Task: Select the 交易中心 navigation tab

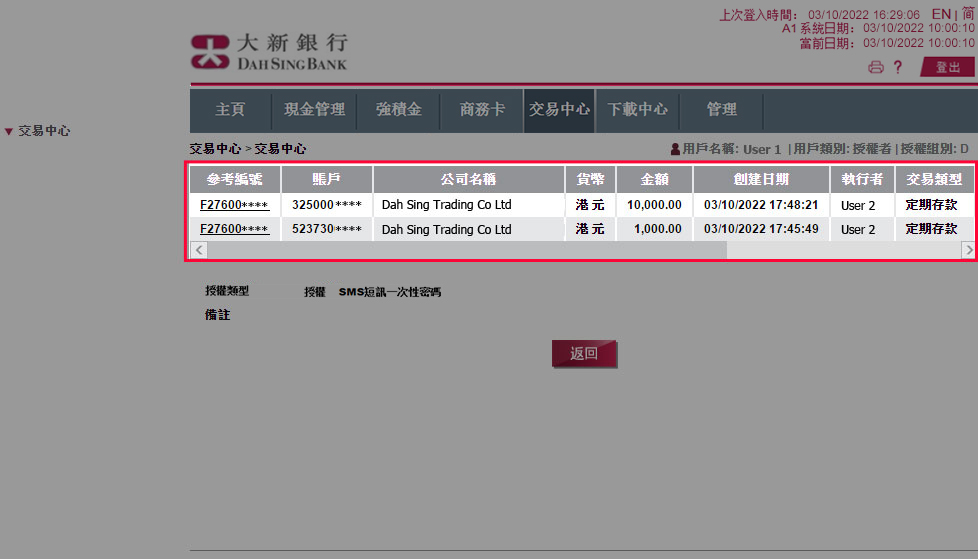Action: (559, 110)
